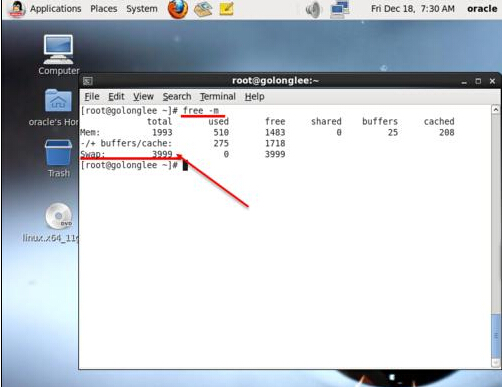The height and width of the screenshot is (387, 502).
Task: Open the System menu
Action: click(142, 9)
